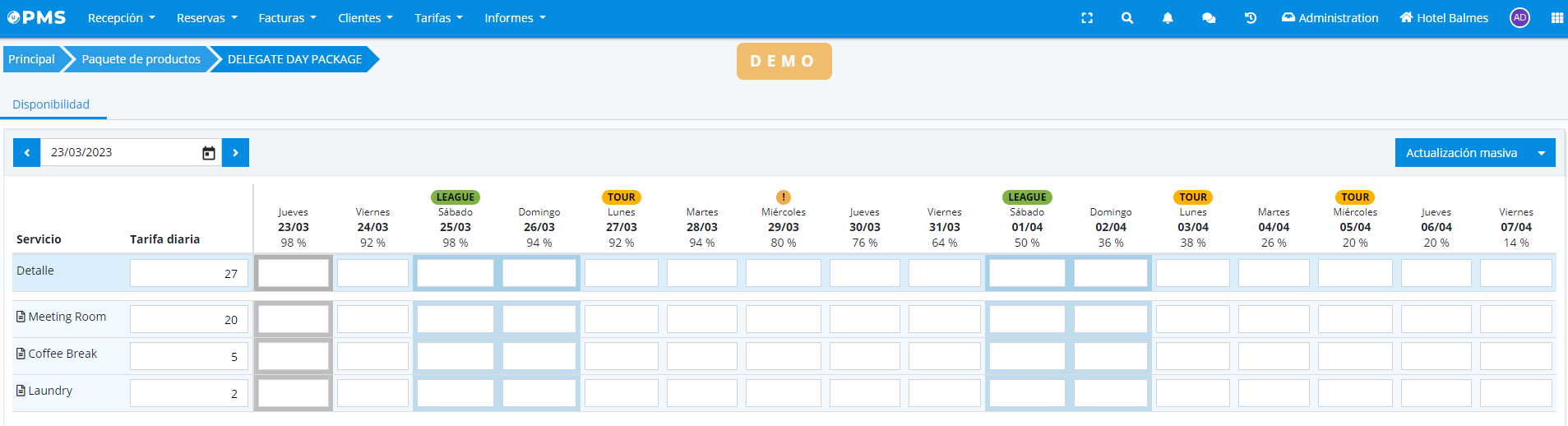This screenshot has width=1568, height=426.
Task: Click the AD user avatar
Action: coord(1519,18)
